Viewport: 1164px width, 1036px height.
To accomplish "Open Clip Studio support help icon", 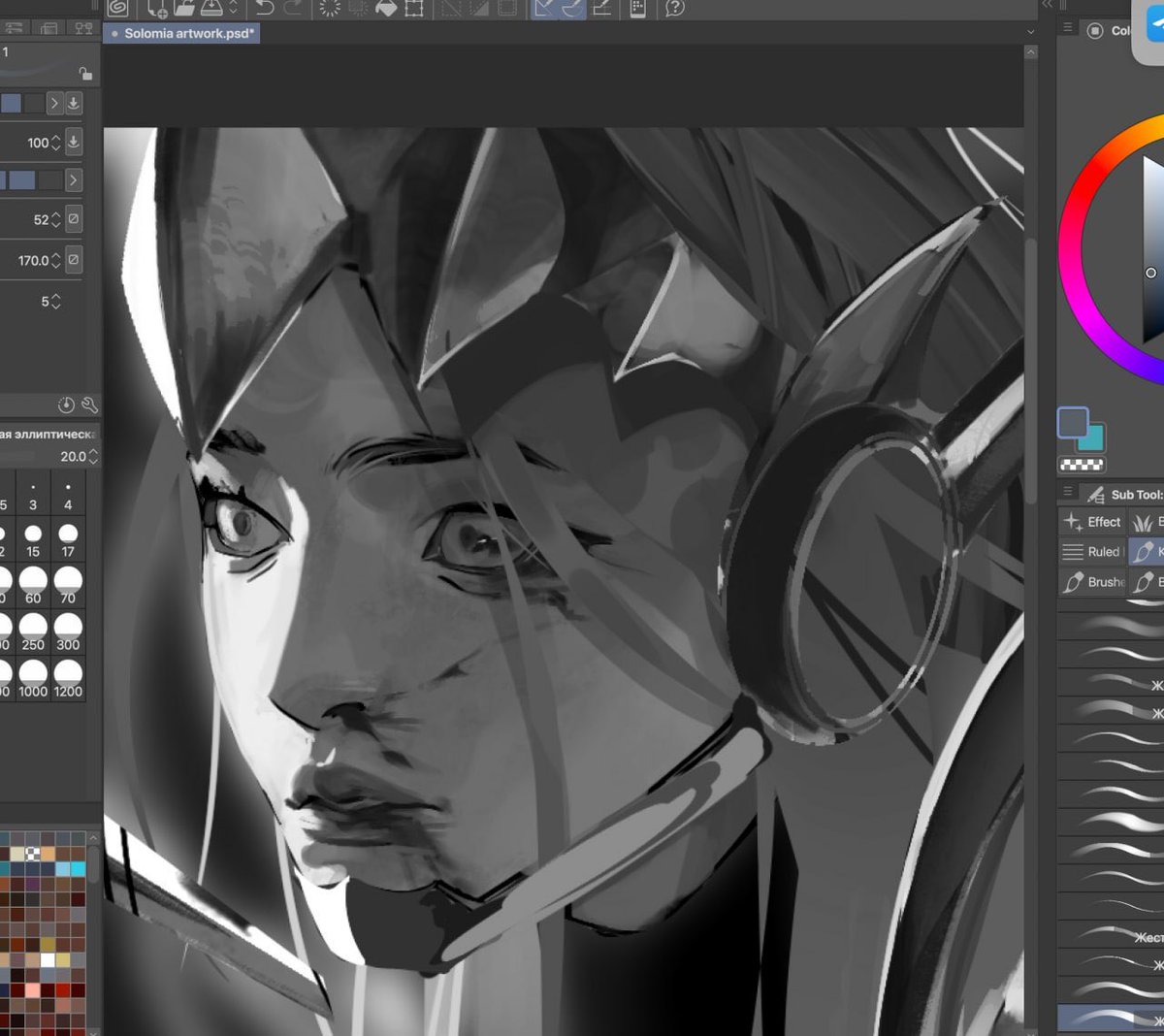I will tap(675, 8).
